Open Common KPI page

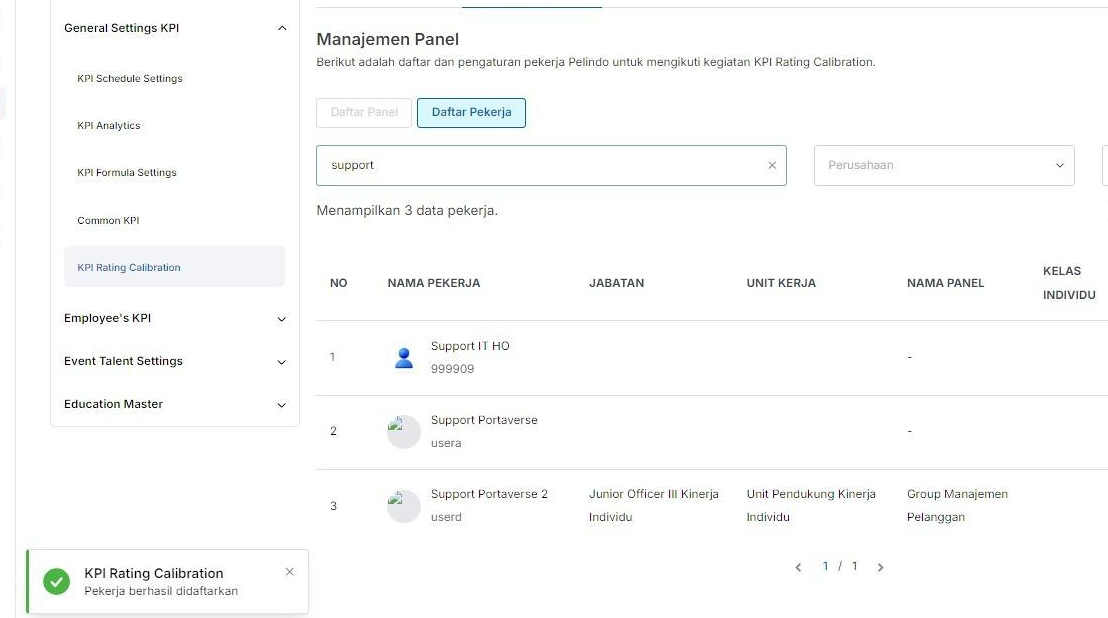[x=108, y=221]
